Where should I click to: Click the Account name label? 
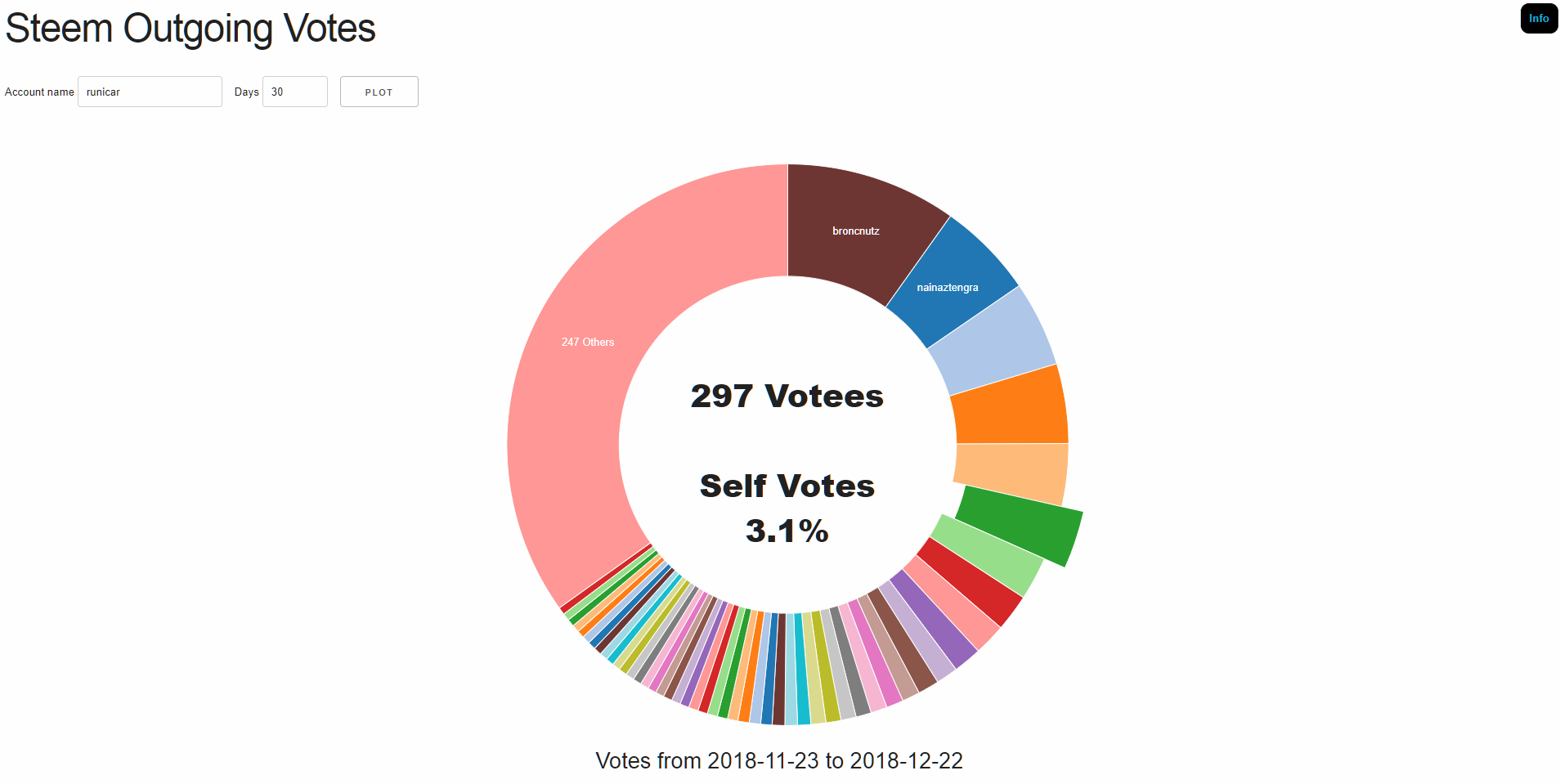pos(39,92)
